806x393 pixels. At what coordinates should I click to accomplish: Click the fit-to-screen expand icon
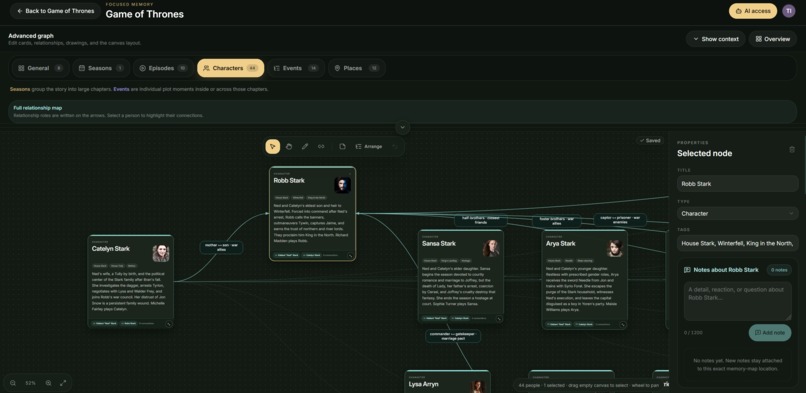pyautogui.click(x=63, y=383)
